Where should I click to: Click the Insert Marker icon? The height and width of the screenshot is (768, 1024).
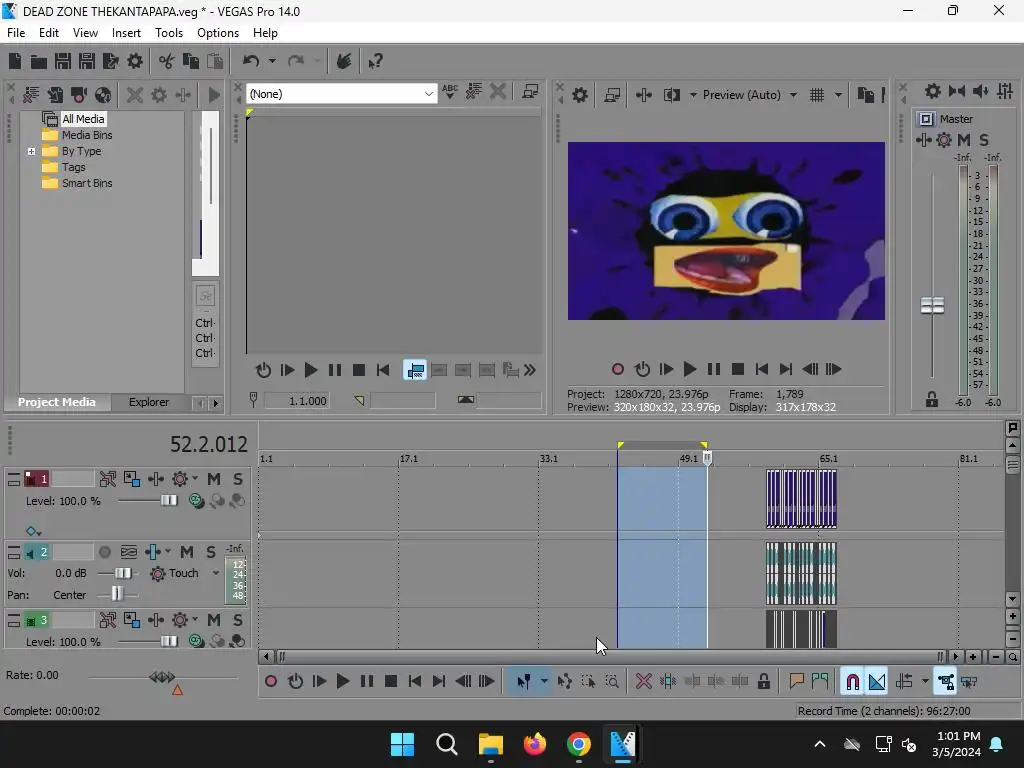point(796,682)
